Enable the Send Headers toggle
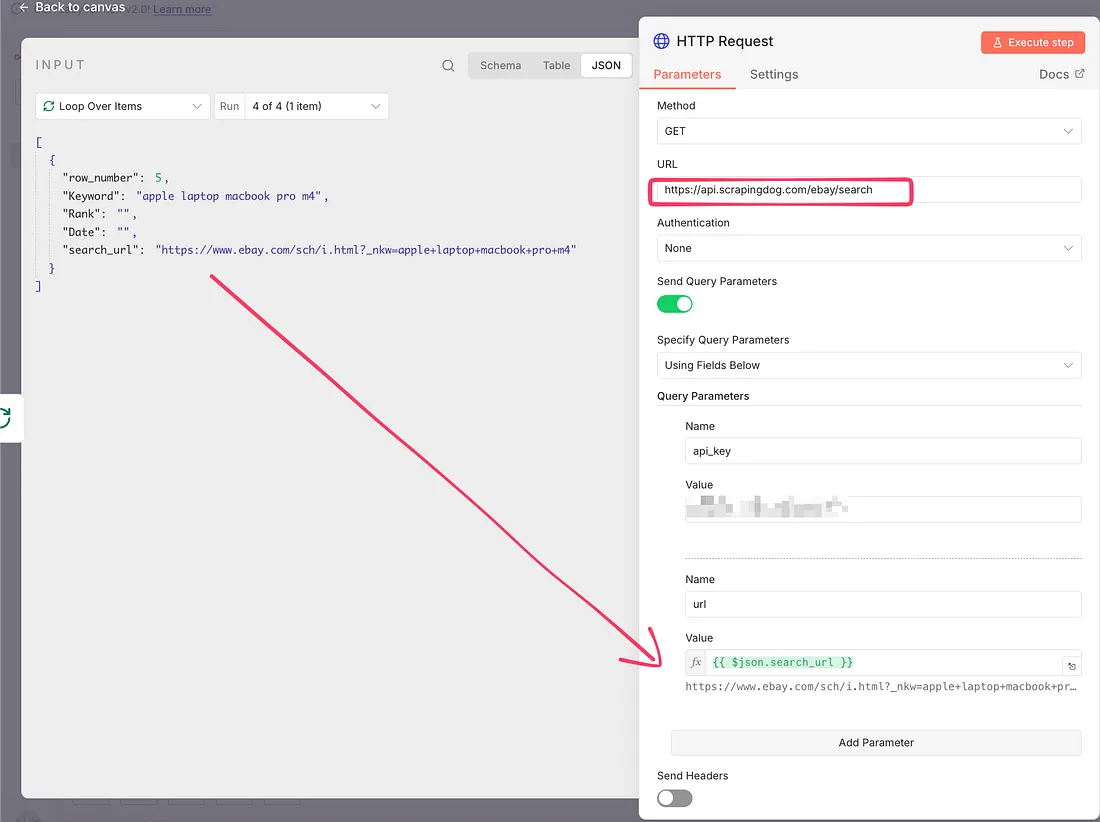 [675, 798]
